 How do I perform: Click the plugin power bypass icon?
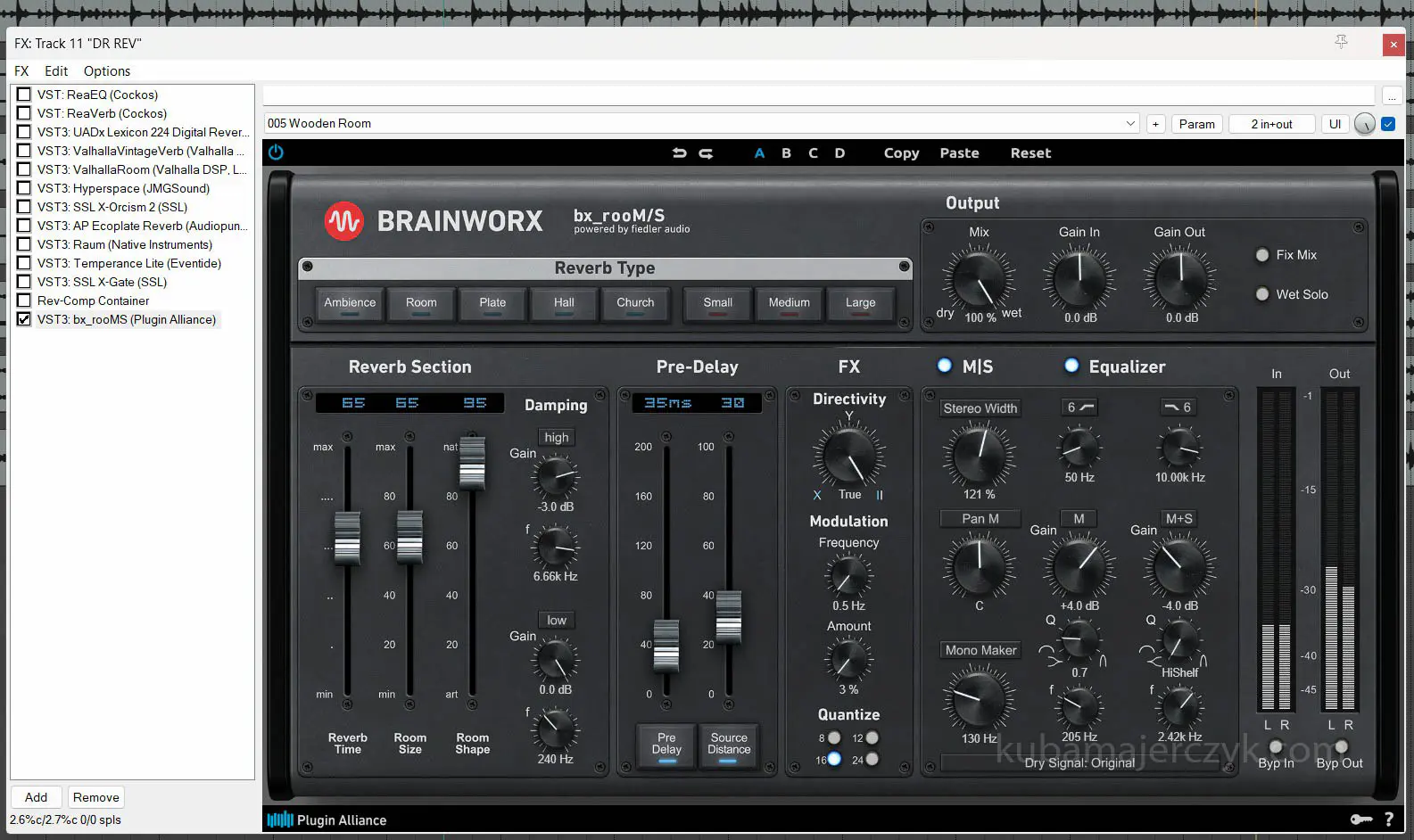[x=276, y=152]
